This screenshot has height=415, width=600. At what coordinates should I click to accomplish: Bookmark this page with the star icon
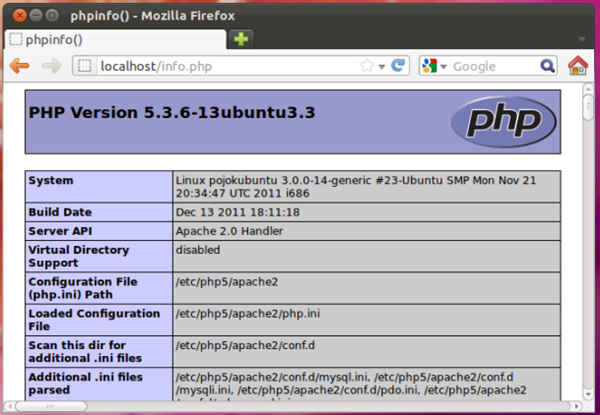click(367, 66)
